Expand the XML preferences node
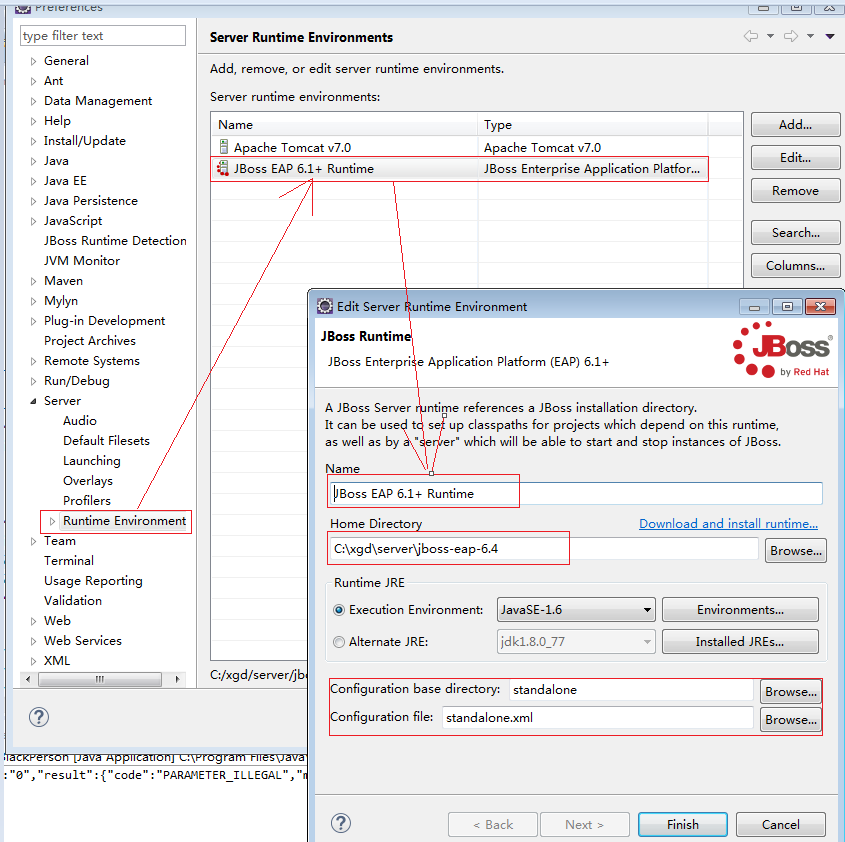This screenshot has height=842, width=845. (33, 661)
